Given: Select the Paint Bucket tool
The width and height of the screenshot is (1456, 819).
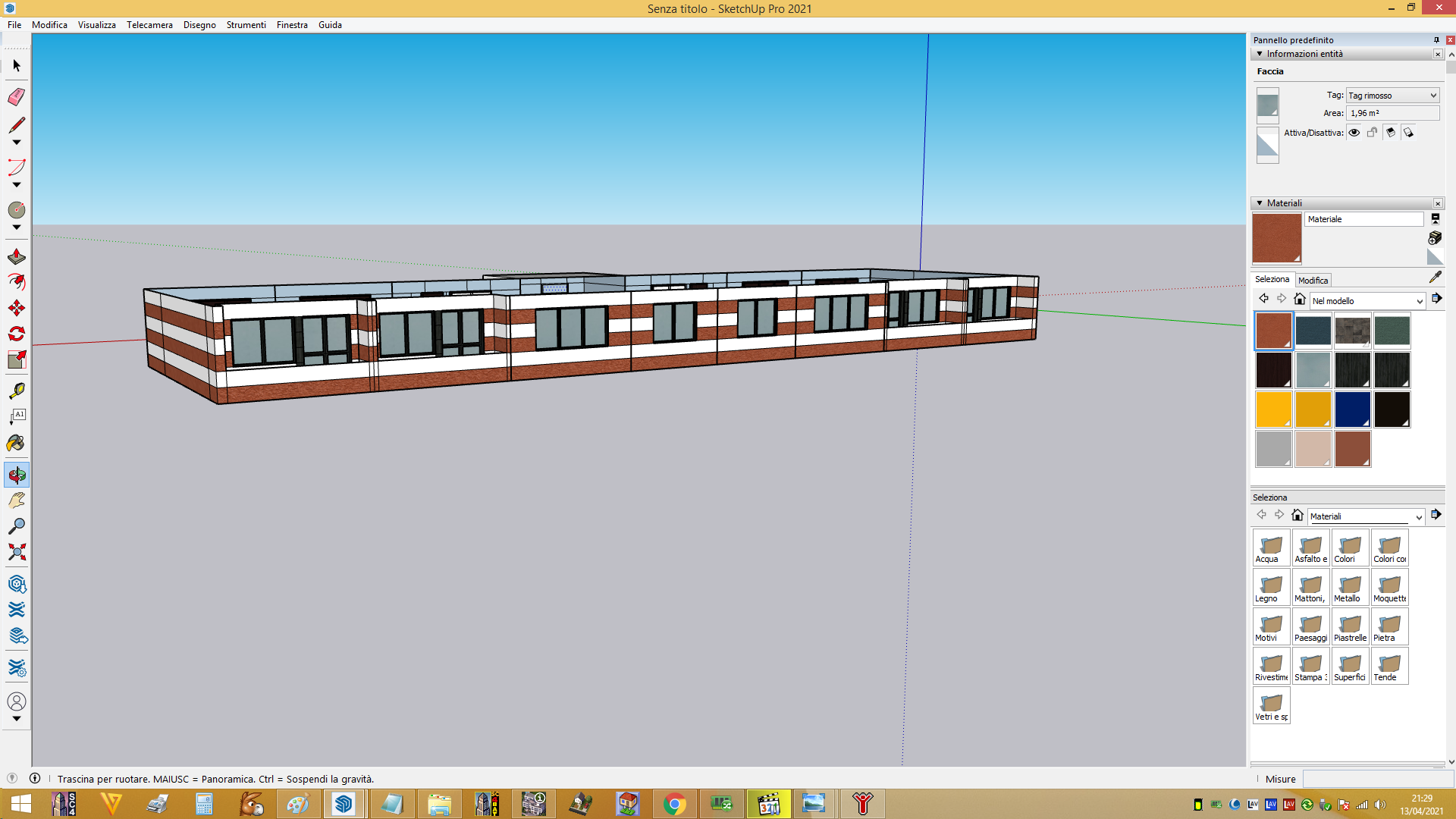Looking at the screenshot, I should (17, 443).
